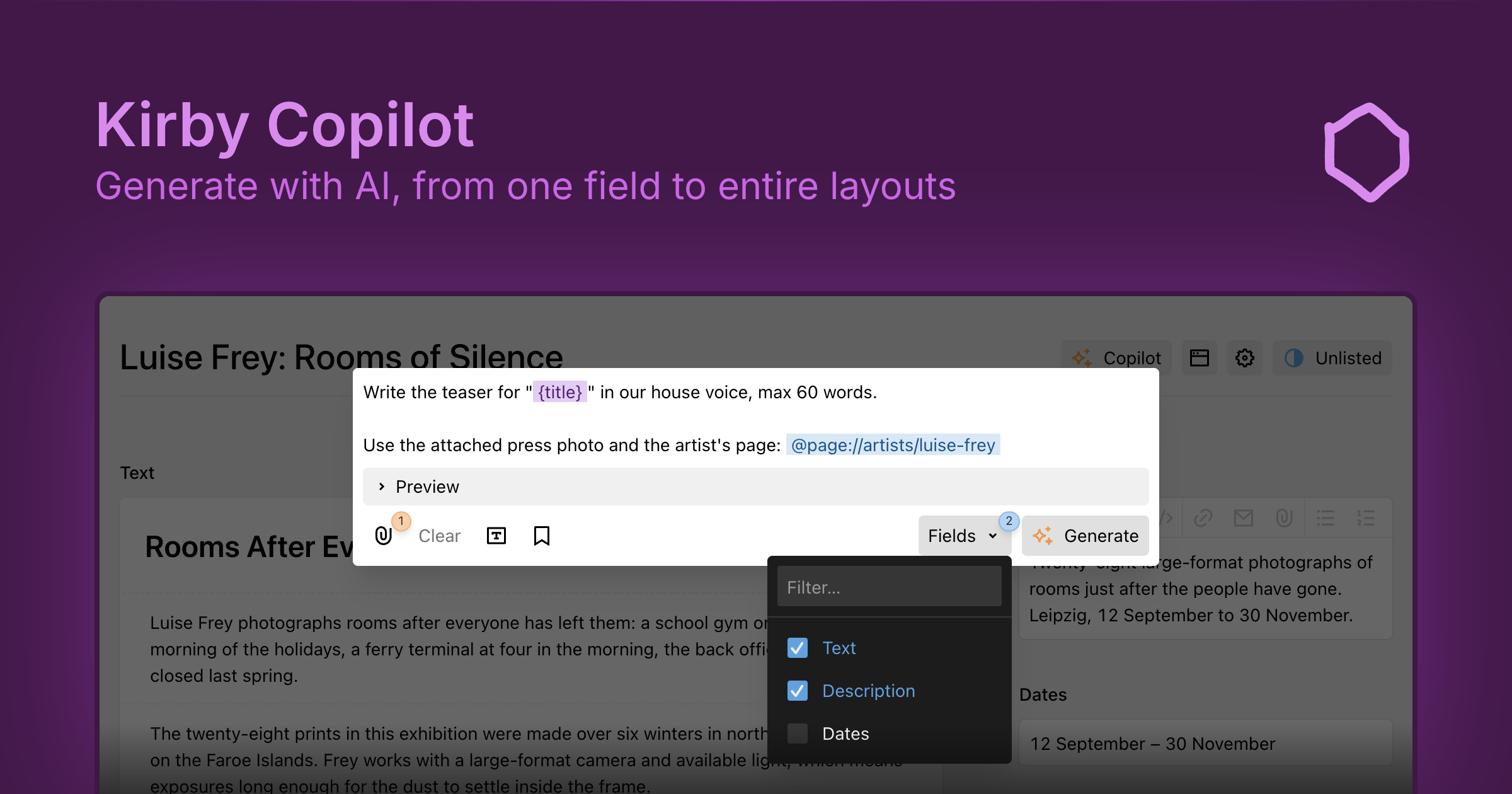The width and height of the screenshot is (1512, 794).
Task: Click the prompt's paperclip attachment icon with badge 1
Action: [x=384, y=536]
